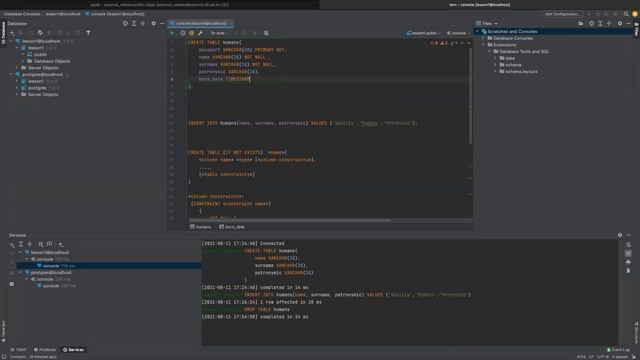Open the Services tool window tab
The width and height of the screenshot is (640, 360).
click(x=73, y=350)
